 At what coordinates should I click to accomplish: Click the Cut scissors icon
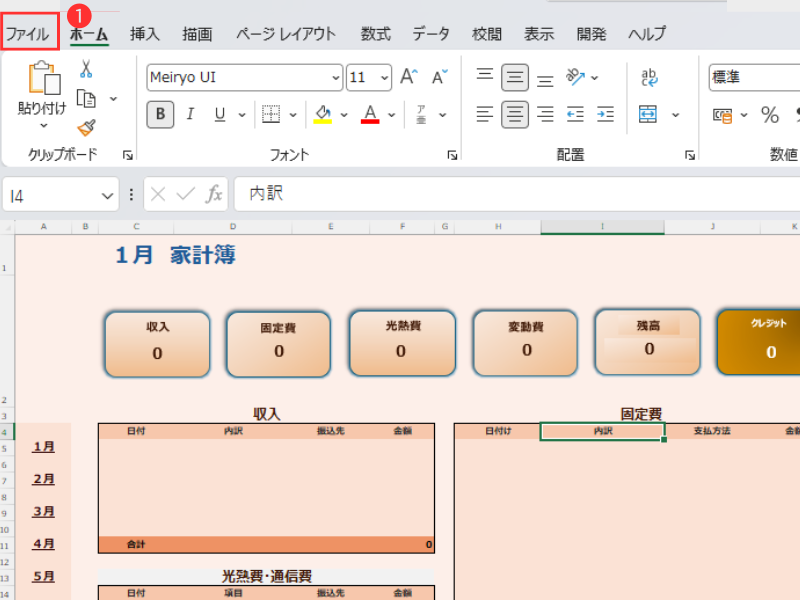86,69
